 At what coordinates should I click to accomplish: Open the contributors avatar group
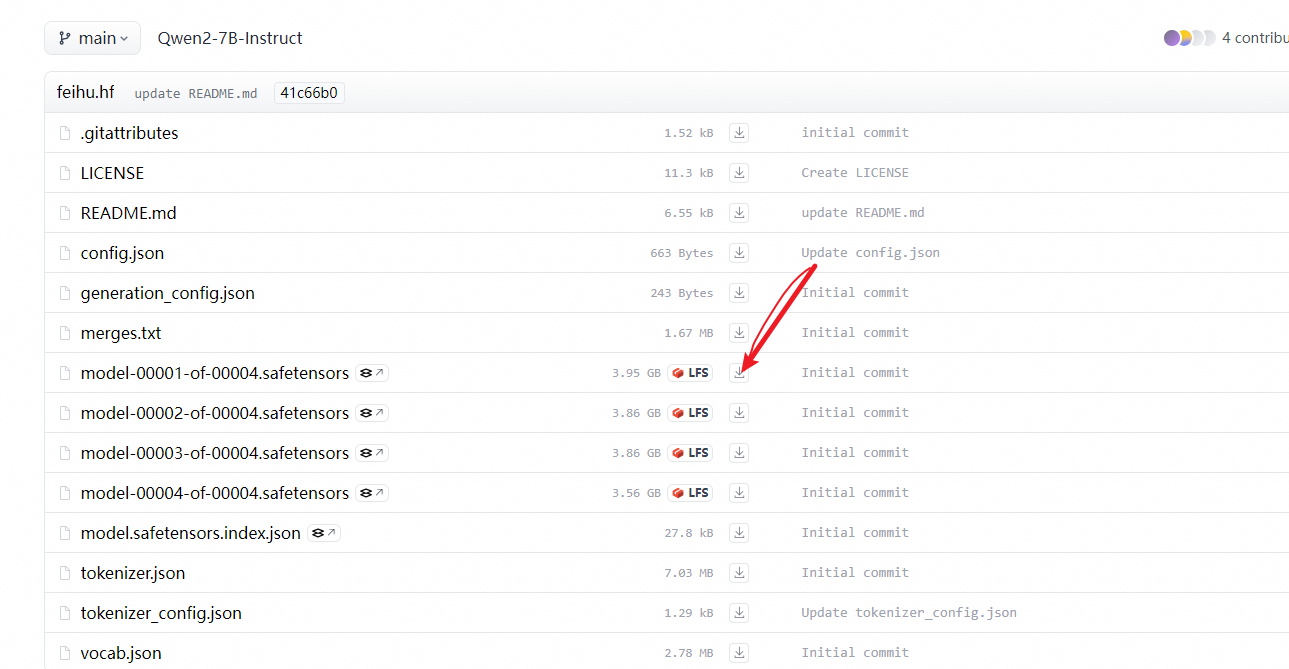[x=1190, y=38]
